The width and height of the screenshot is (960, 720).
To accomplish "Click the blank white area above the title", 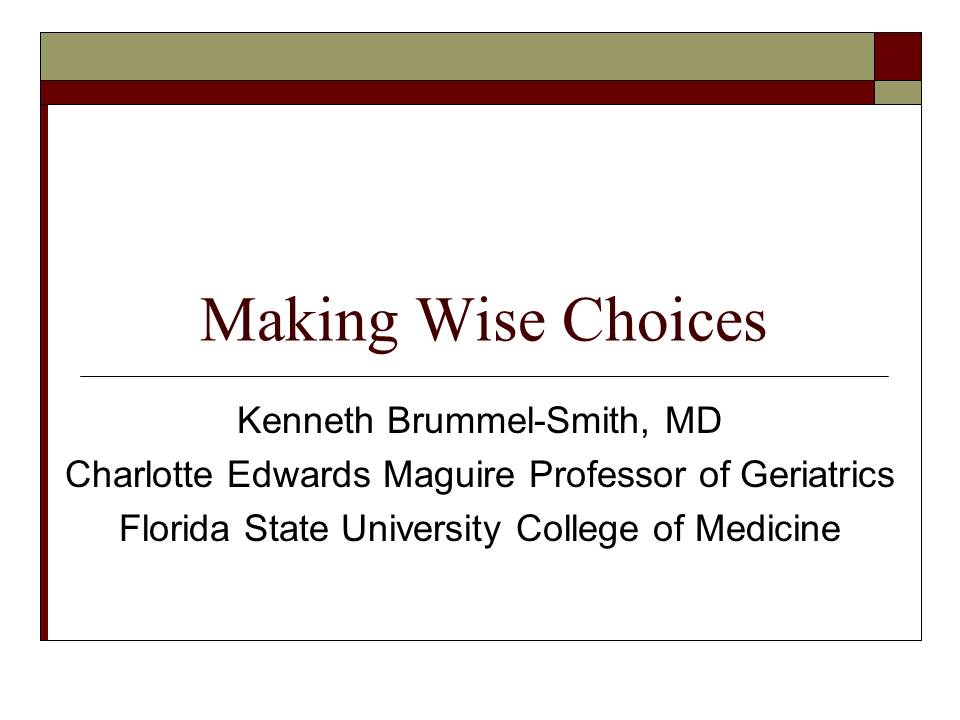I will pyautogui.click(x=484, y=196).
